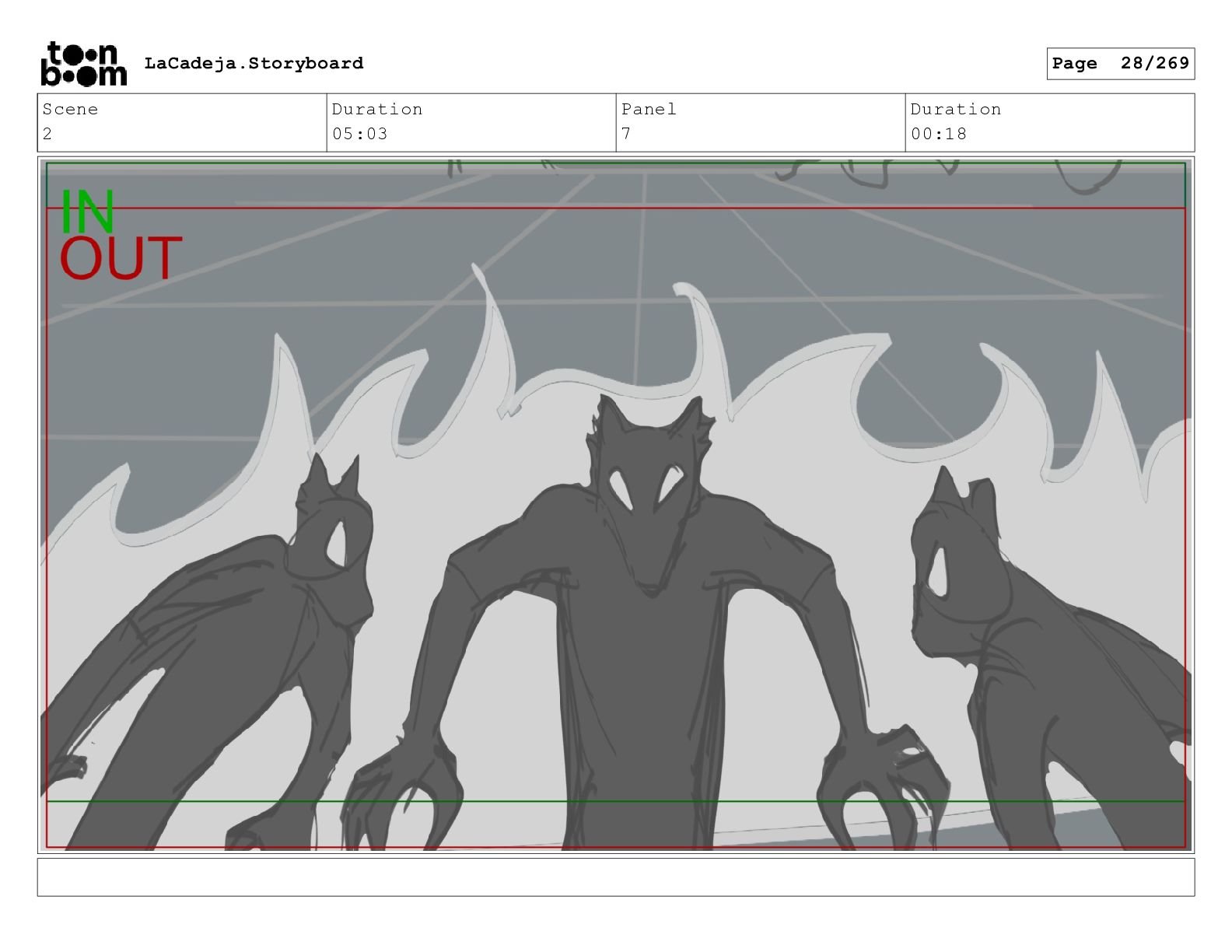The height and width of the screenshot is (952, 1232).
Task: Click the green IN camera label
Action: pos(87,212)
